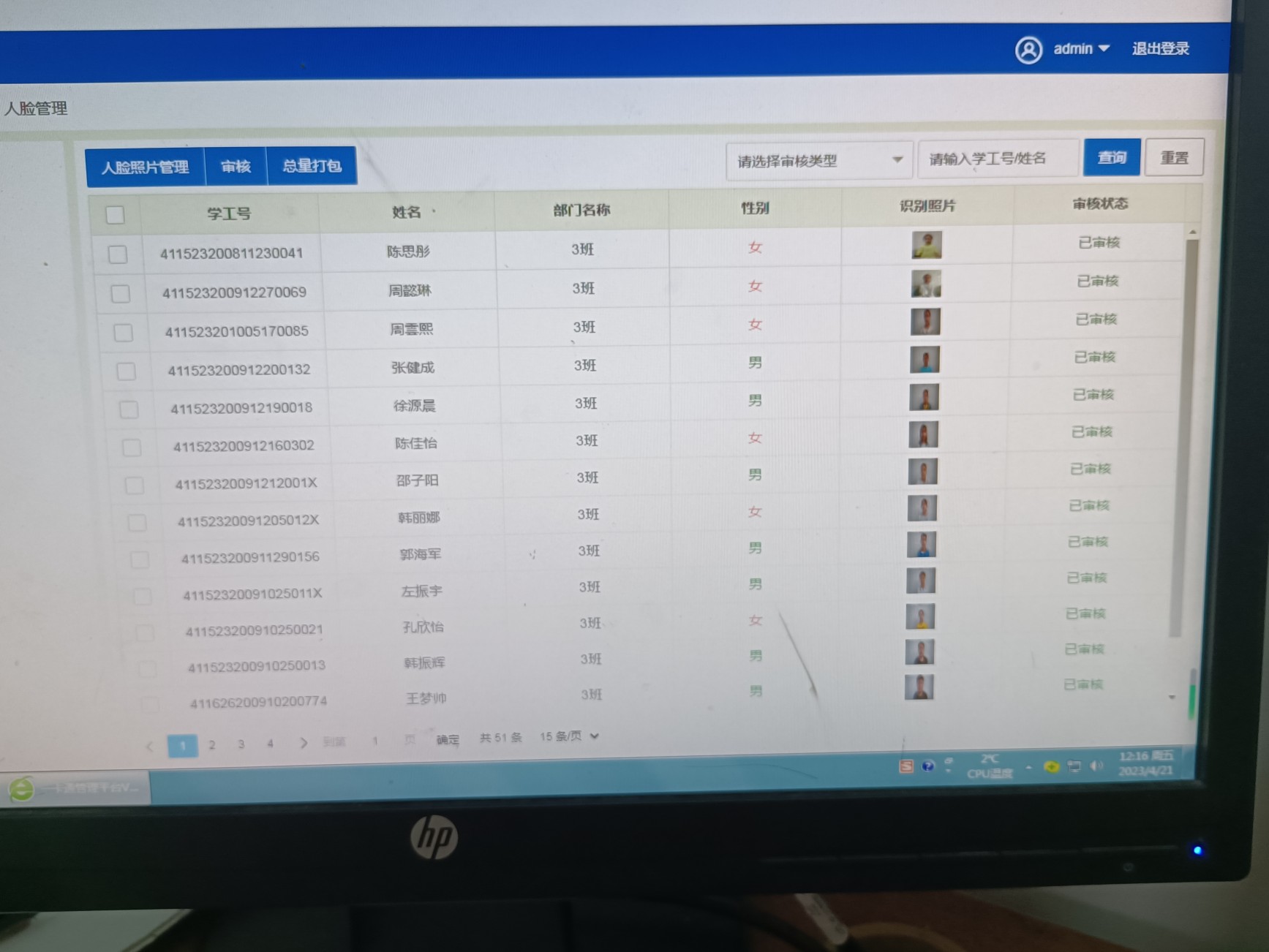Switch to the 审核 tab
The width and height of the screenshot is (1269, 952).
[x=236, y=167]
